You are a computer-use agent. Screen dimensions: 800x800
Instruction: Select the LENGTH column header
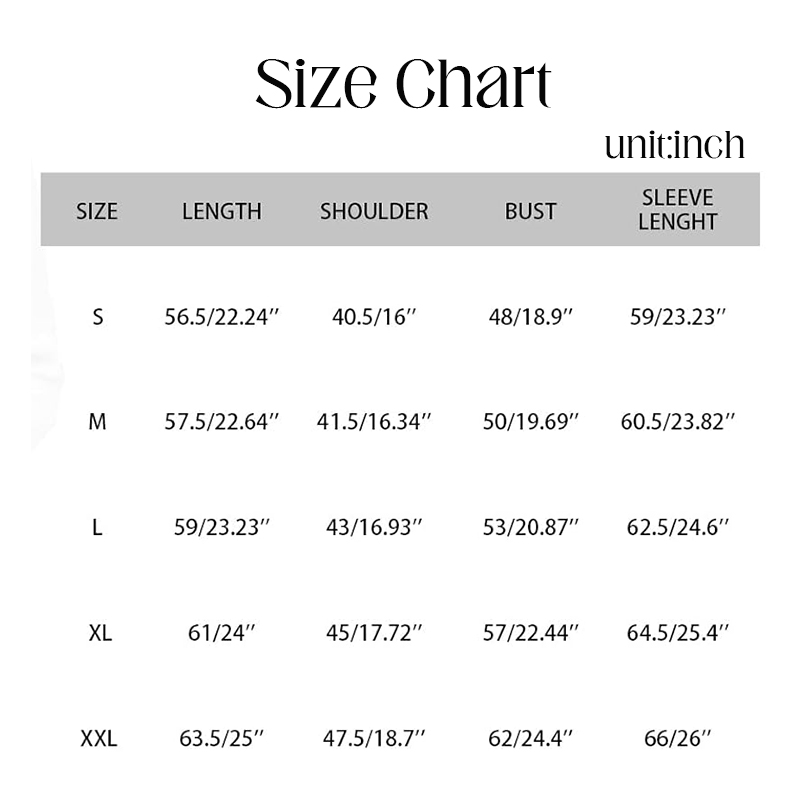pos(222,211)
